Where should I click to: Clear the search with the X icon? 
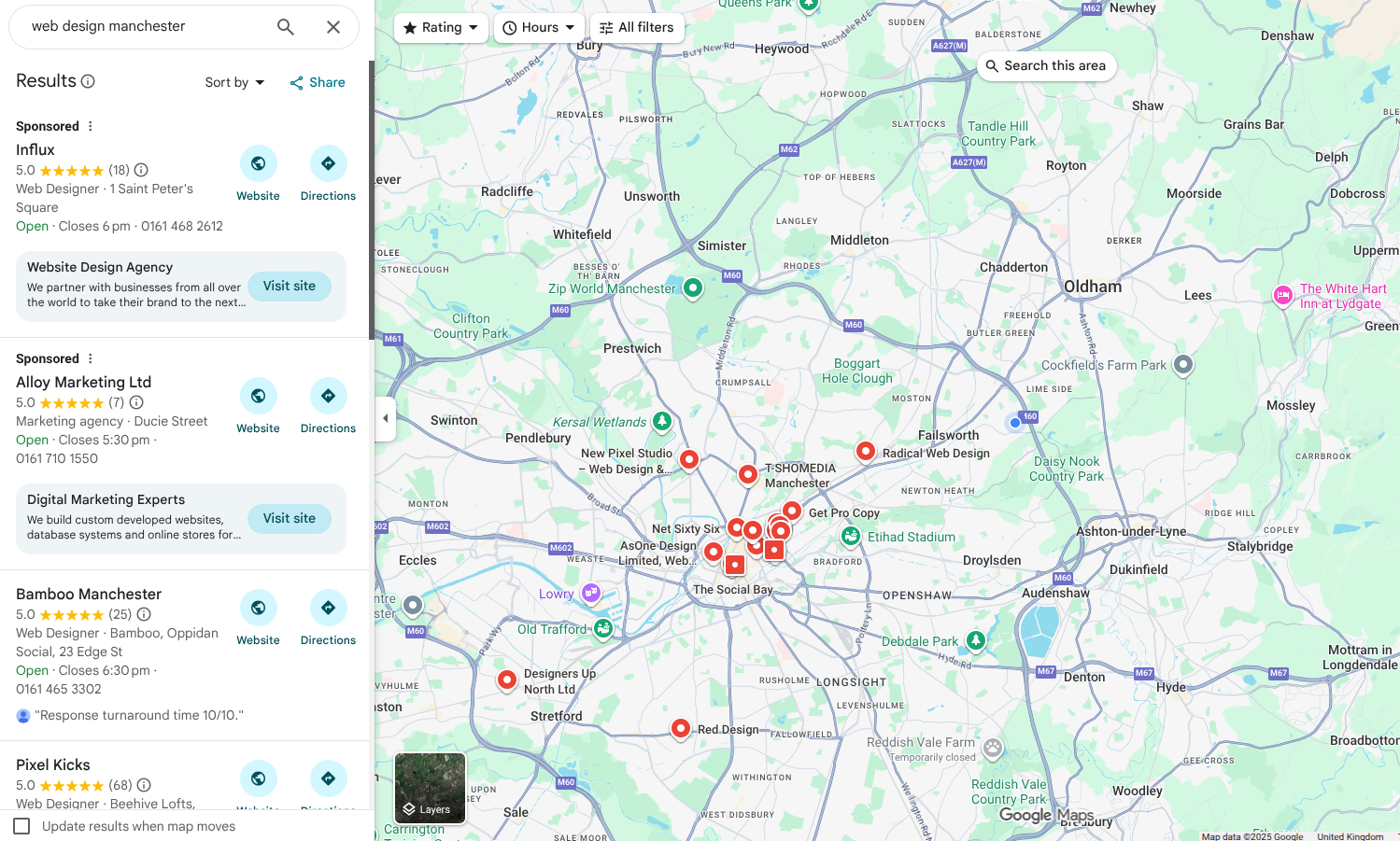[x=333, y=27]
